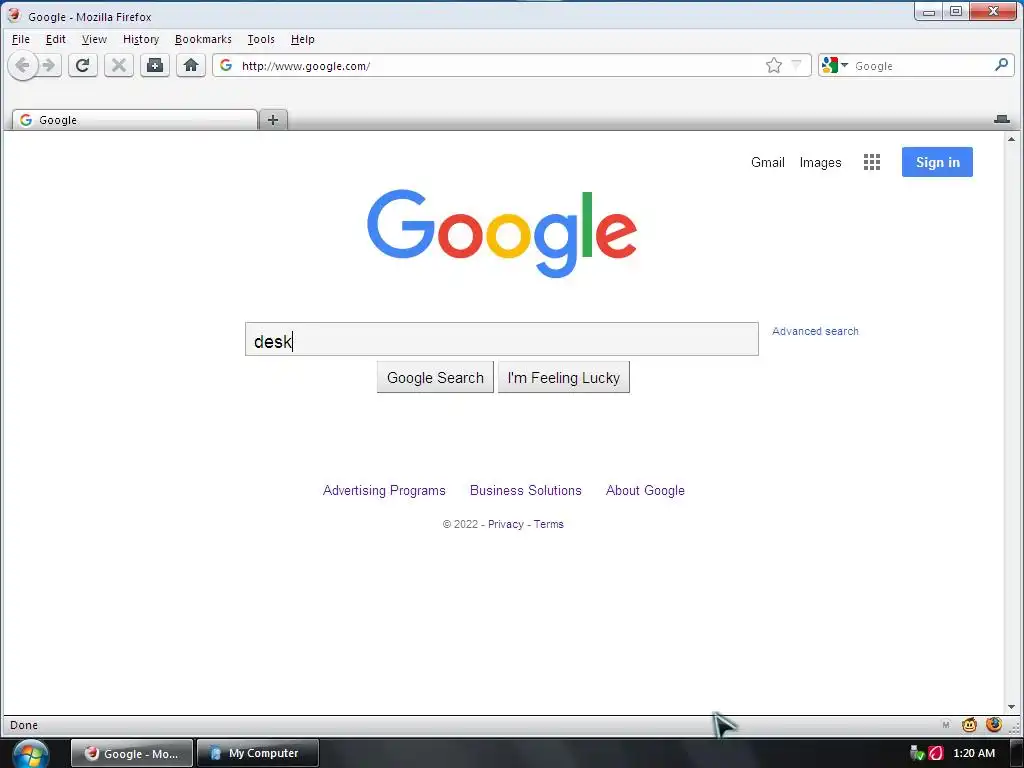Click the Google - Mozilla Firefox taskbar button
The width and height of the screenshot is (1024, 768).
pos(132,753)
